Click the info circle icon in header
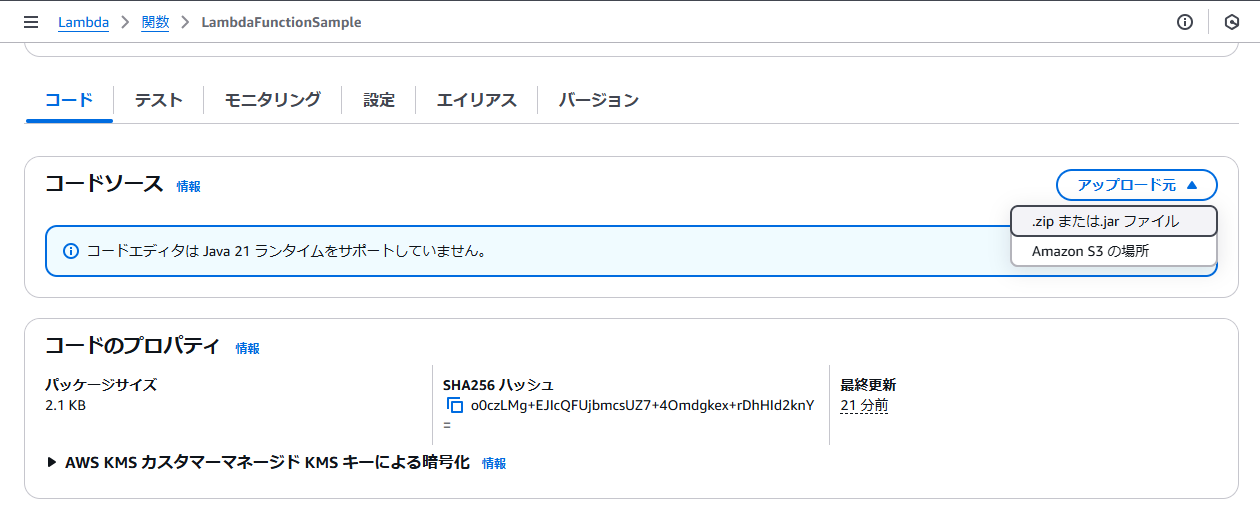The width and height of the screenshot is (1260, 512). tap(1185, 22)
